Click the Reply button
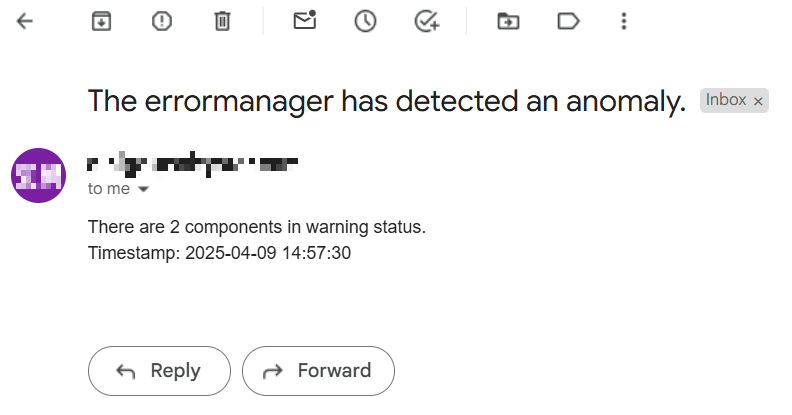The height and width of the screenshot is (415, 792). coord(159,371)
